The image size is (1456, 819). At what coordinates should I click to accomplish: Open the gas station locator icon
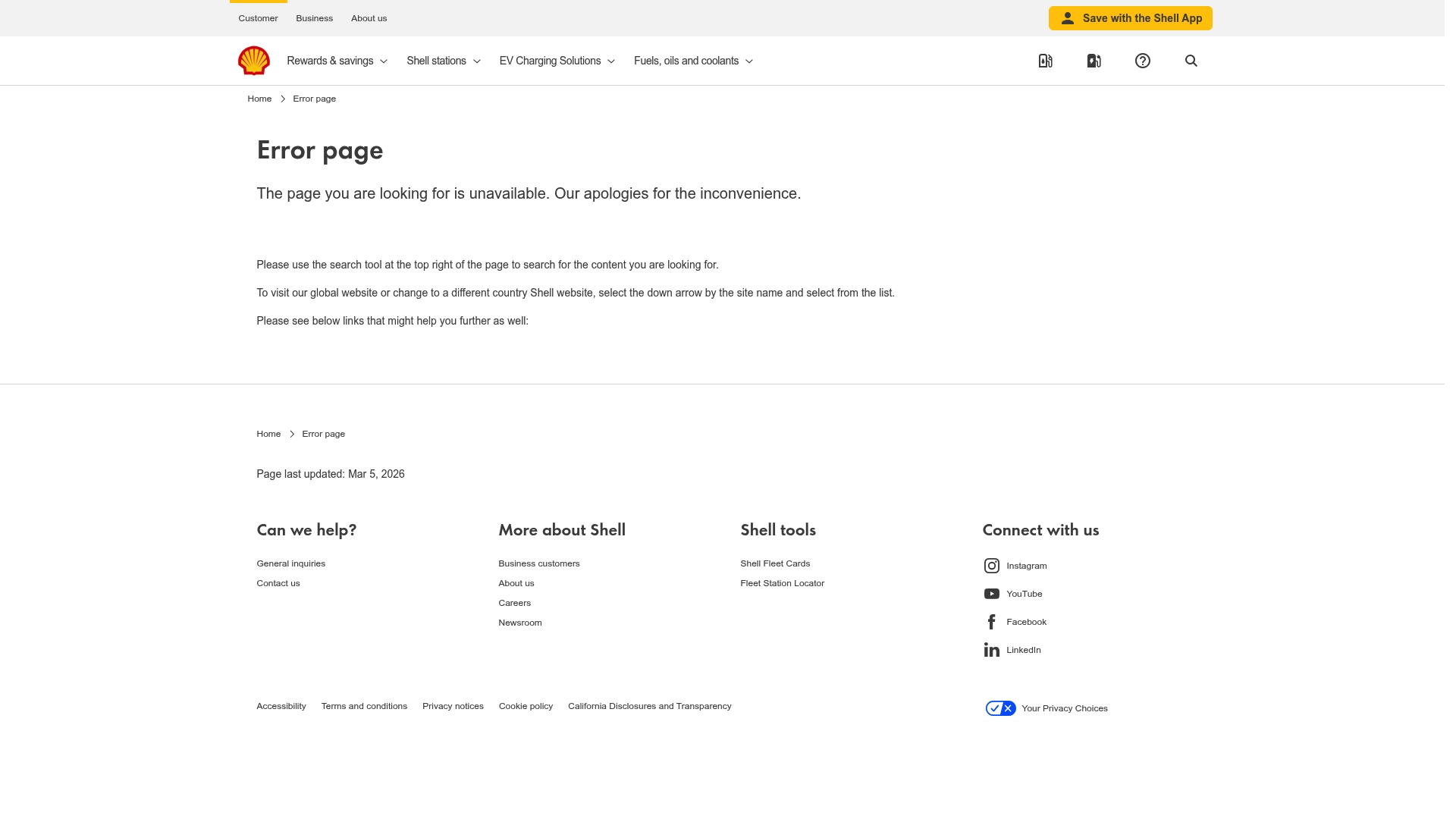(x=1045, y=61)
